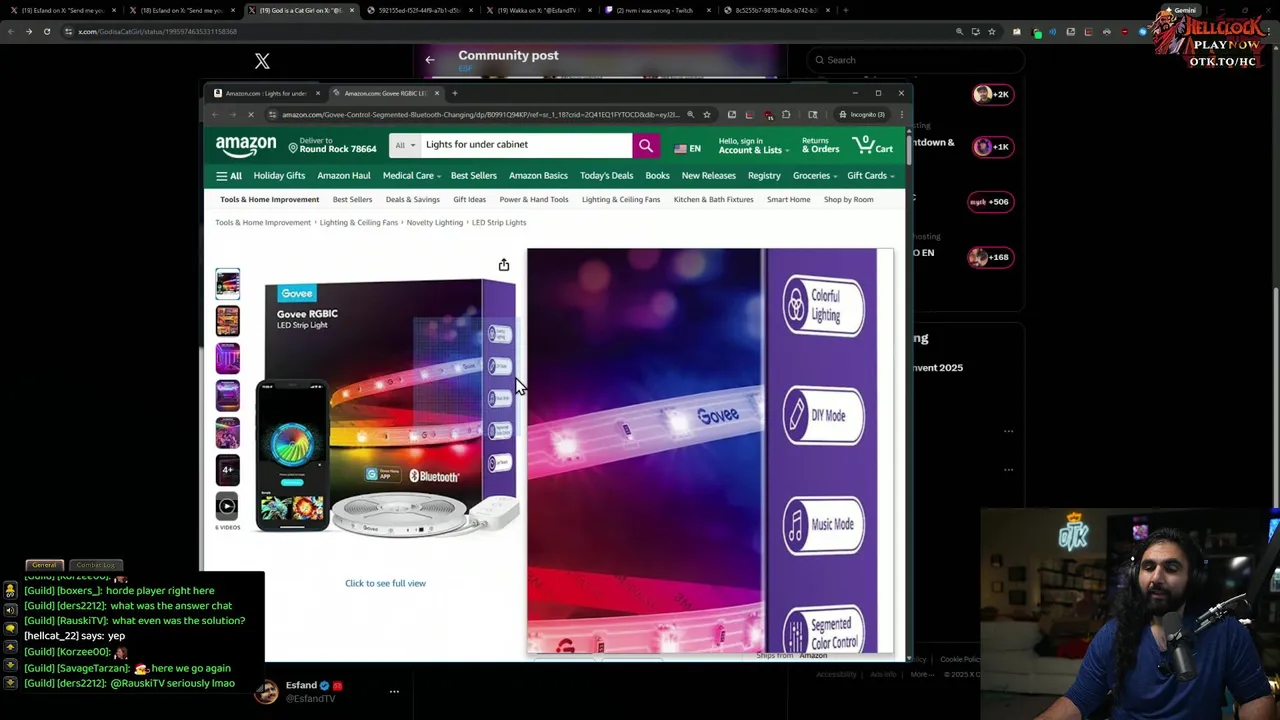
Task: Click Gift Ideas subnav link
Action: 469,200
